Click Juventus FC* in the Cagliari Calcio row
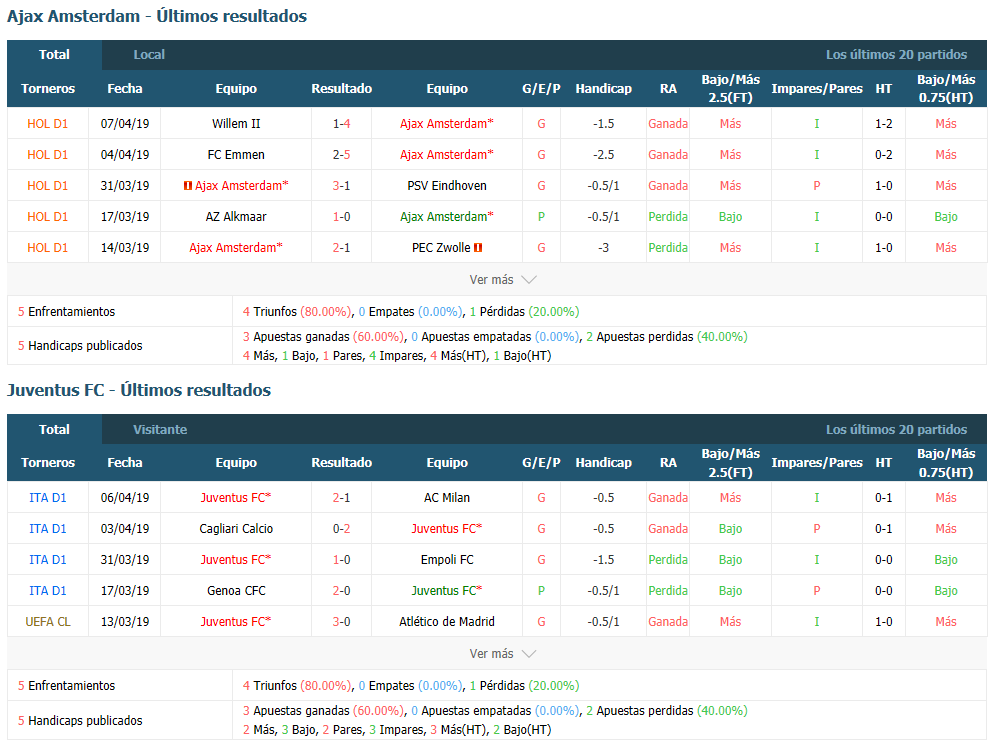The height and width of the screenshot is (747, 993). point(446,529)
